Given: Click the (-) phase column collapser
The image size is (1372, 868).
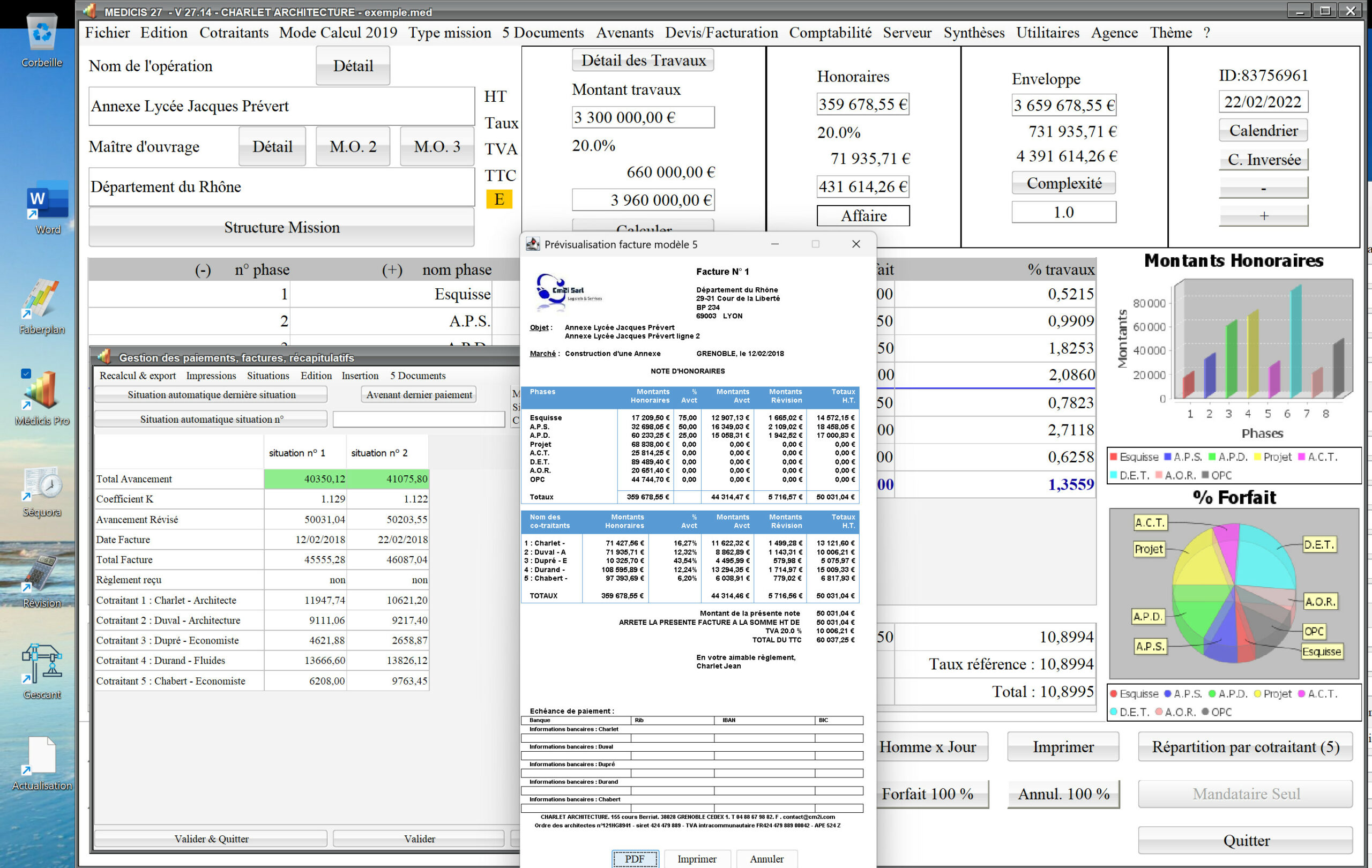Looking at the screenshot, I should click(x=203, y=270).
